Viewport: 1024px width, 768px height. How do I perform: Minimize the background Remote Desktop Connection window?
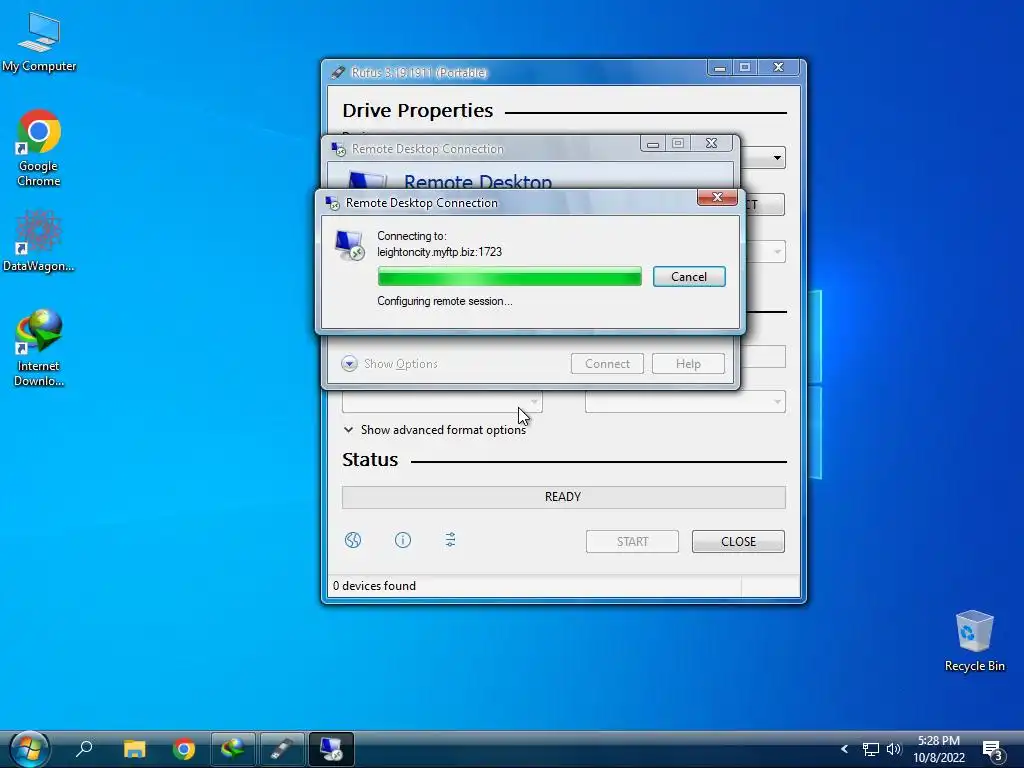(x=652, y=144)
